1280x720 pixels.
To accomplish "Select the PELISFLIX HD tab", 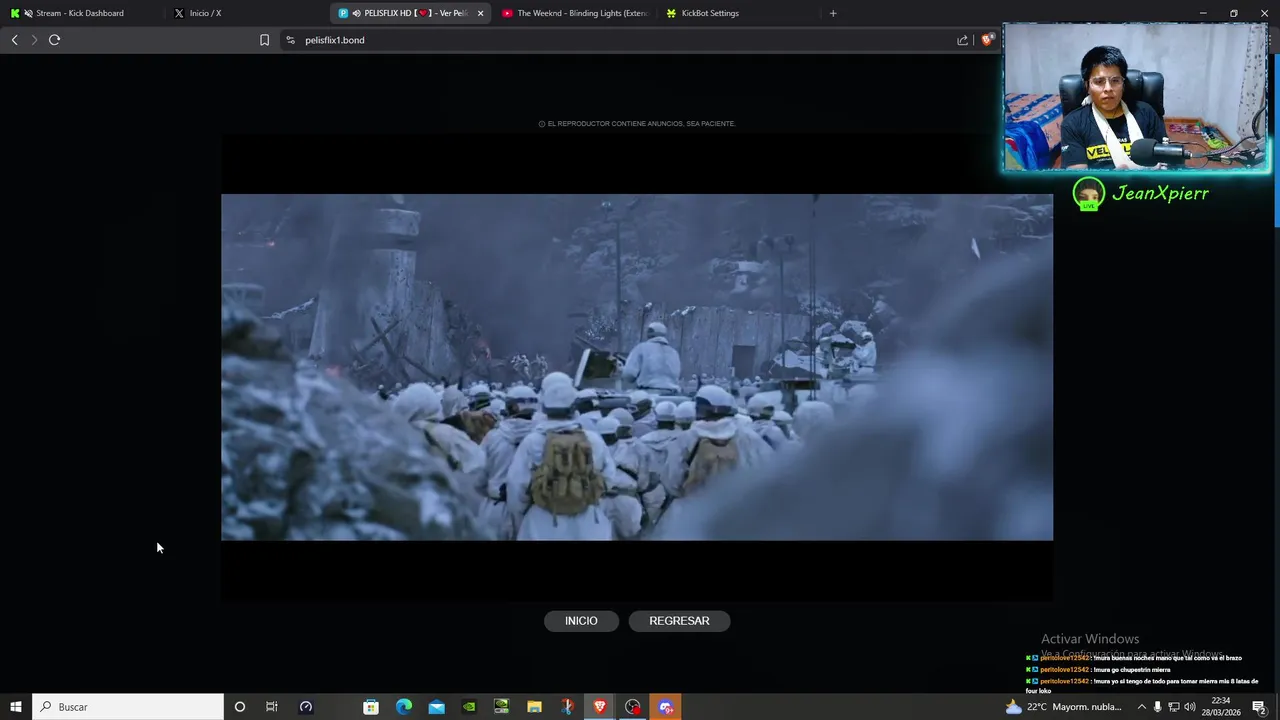I will (410, 13).
